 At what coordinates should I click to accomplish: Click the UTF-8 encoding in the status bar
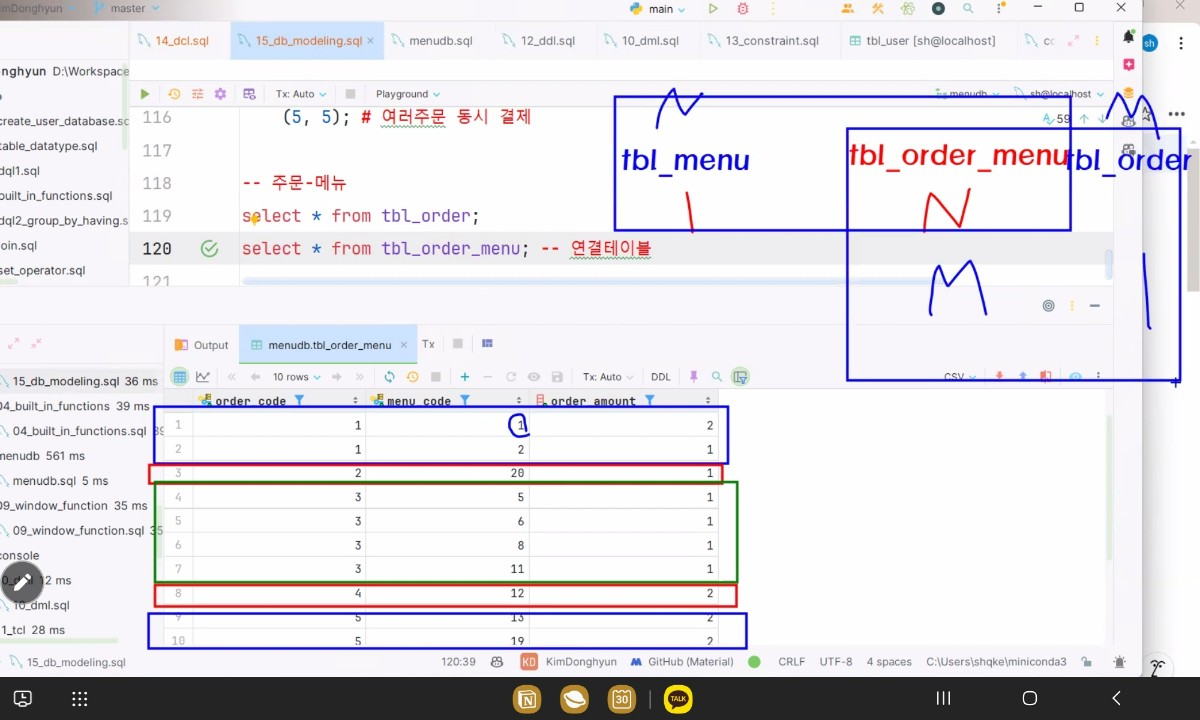pos(835,662)
